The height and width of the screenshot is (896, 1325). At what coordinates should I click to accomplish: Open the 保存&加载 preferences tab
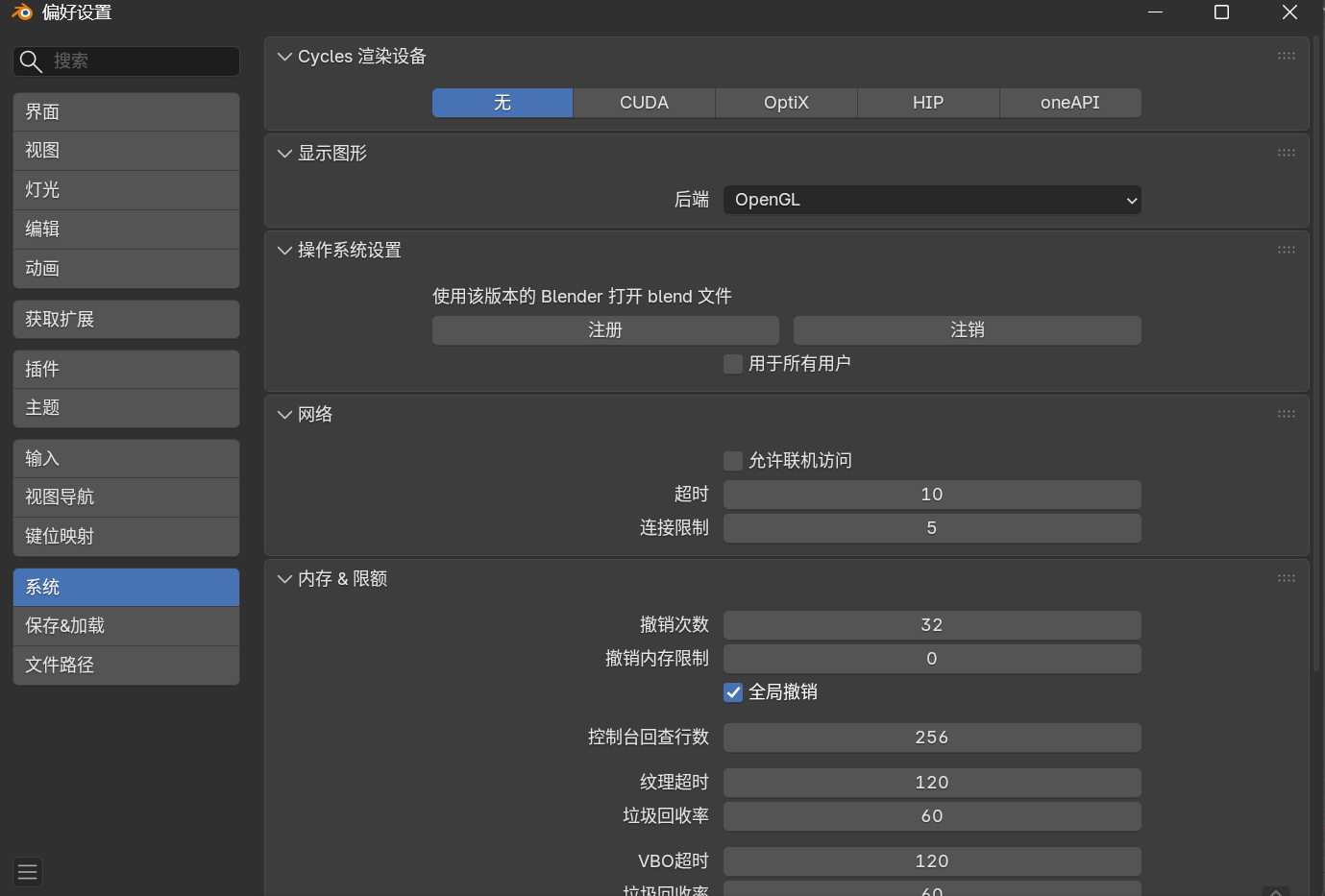[126, 626]
